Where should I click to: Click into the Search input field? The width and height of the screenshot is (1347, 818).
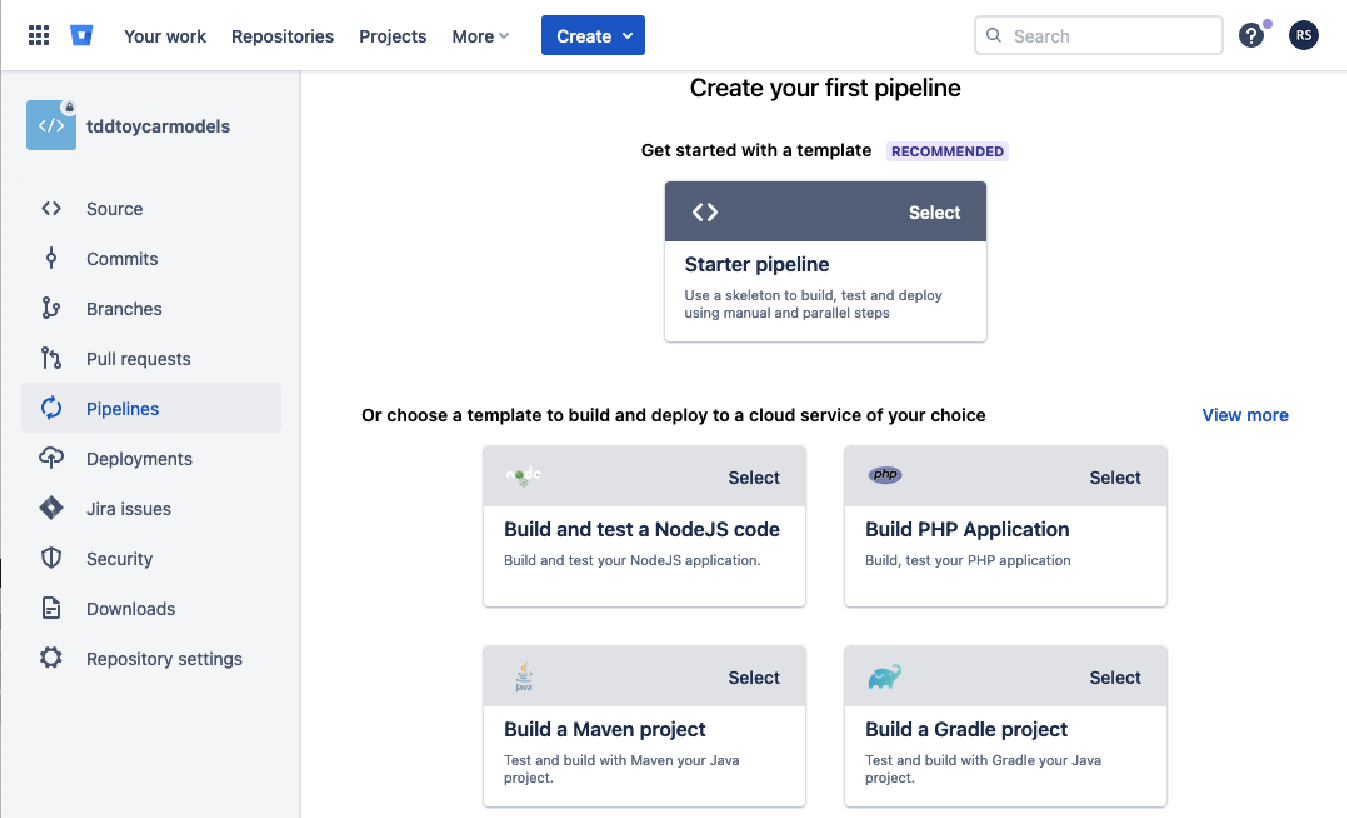pos(1098,36)
